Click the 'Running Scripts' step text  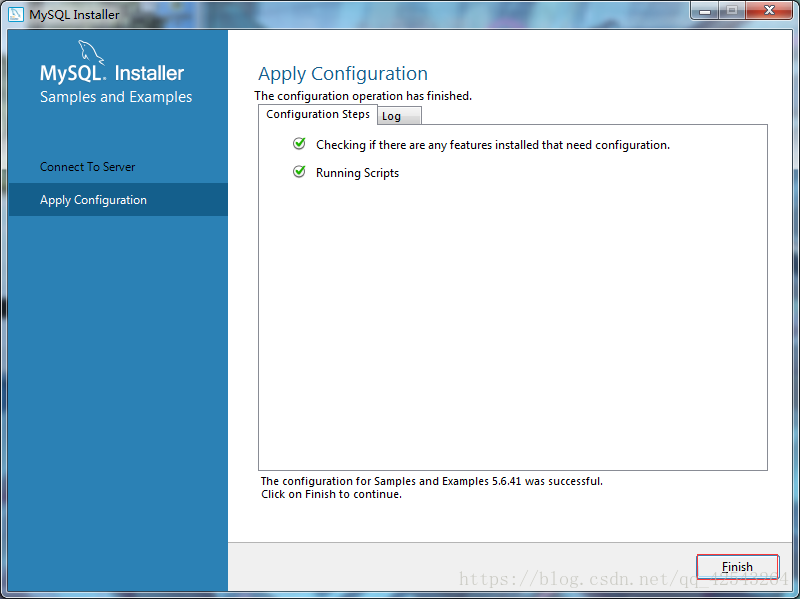[357, 173]
